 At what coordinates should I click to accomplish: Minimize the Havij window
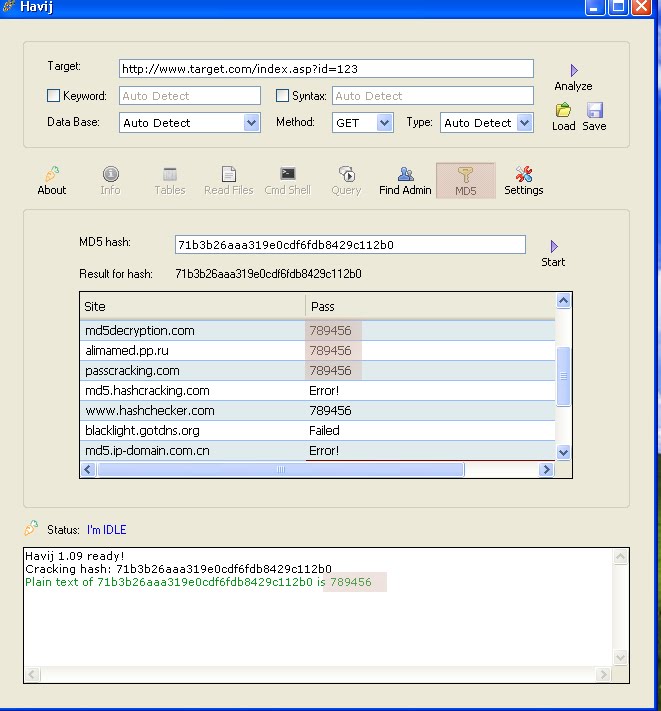pos(594,6)
